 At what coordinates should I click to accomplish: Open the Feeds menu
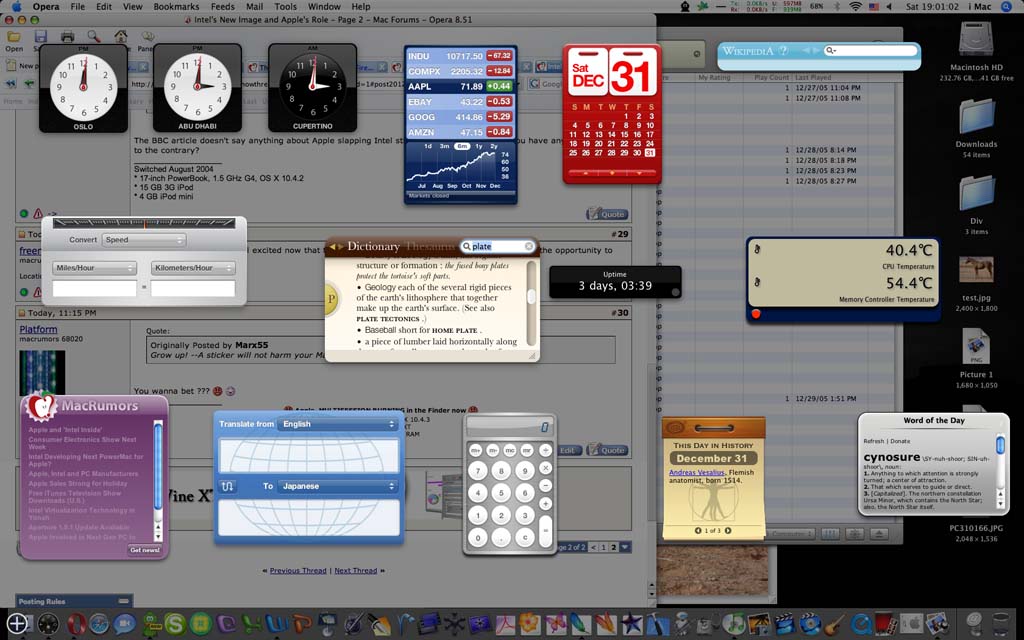[222, 7]
